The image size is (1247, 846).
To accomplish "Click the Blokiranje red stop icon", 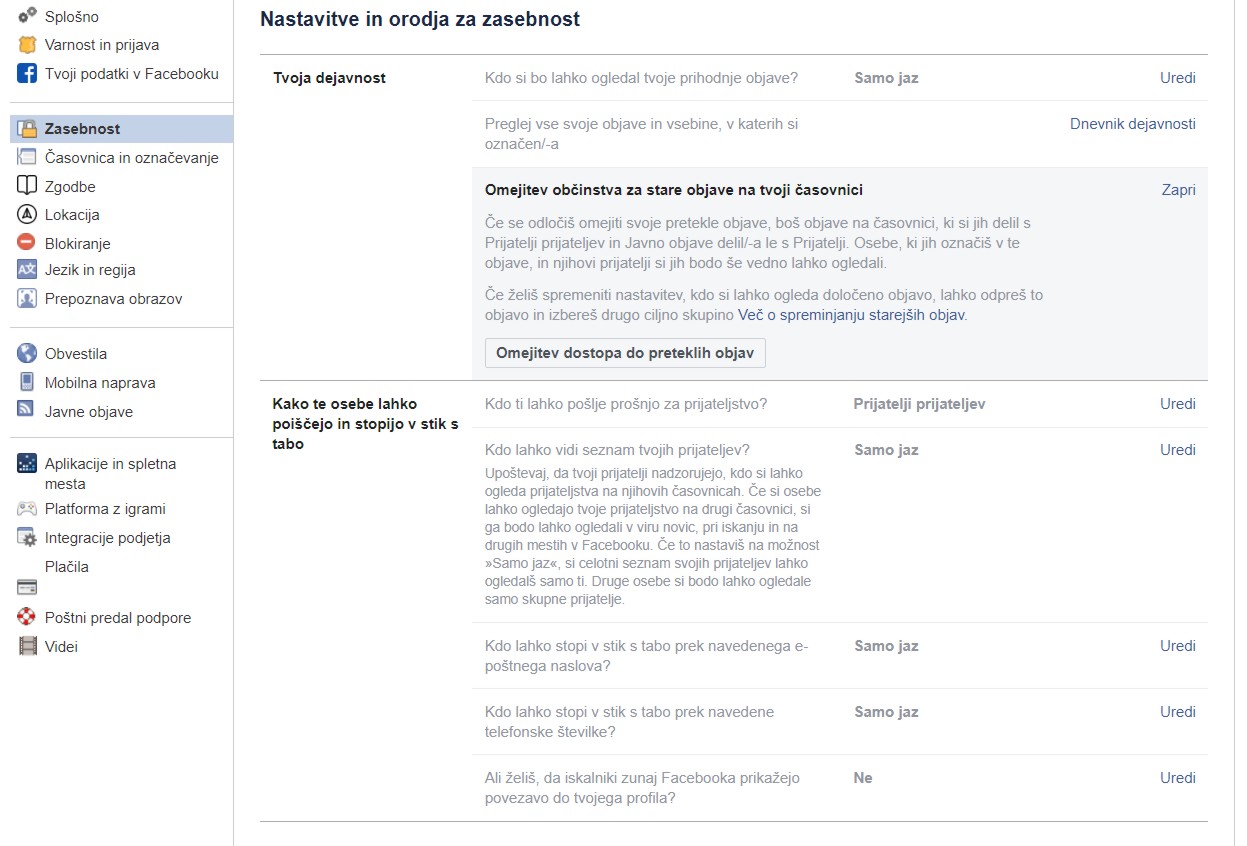I will [x=27, y=243].
